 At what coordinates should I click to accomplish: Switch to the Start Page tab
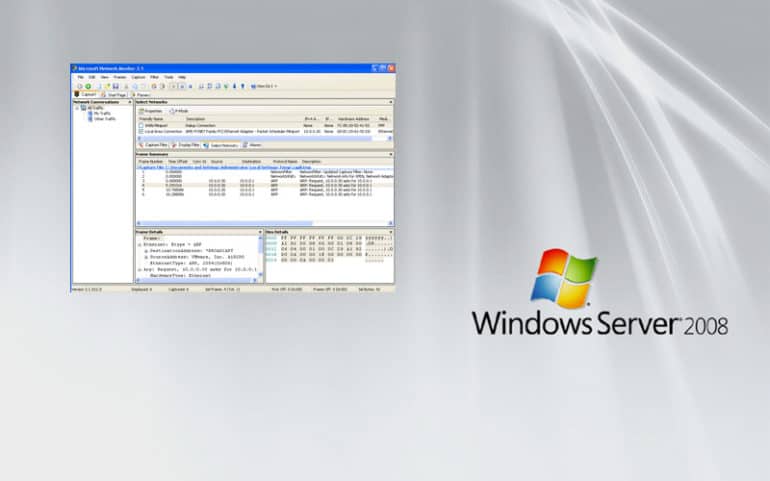pyautogui.click(x=113, y=95)
